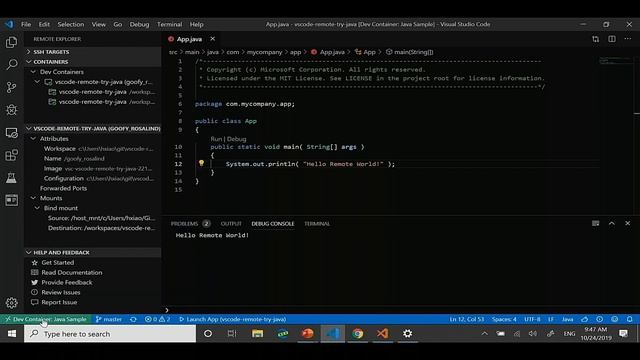Open the Debug menu
The height and width of the screenshot is (360, 640).
tap(139, 24)
